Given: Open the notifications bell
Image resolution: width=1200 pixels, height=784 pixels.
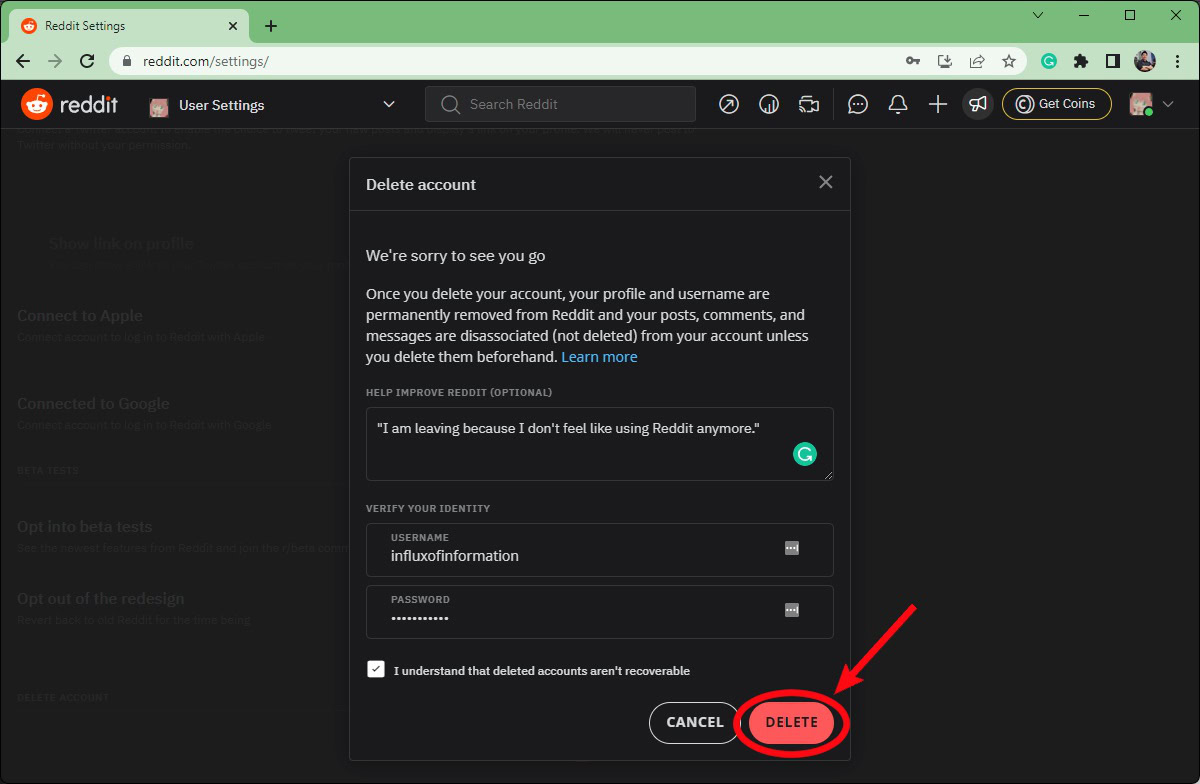Looking at the screenshot, I should 898,104.
